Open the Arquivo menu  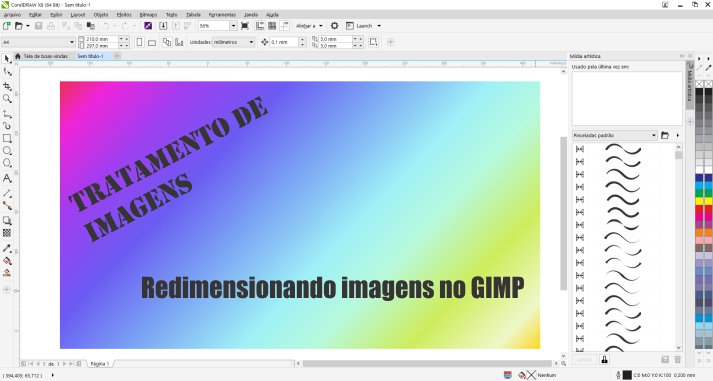[12, 15]
